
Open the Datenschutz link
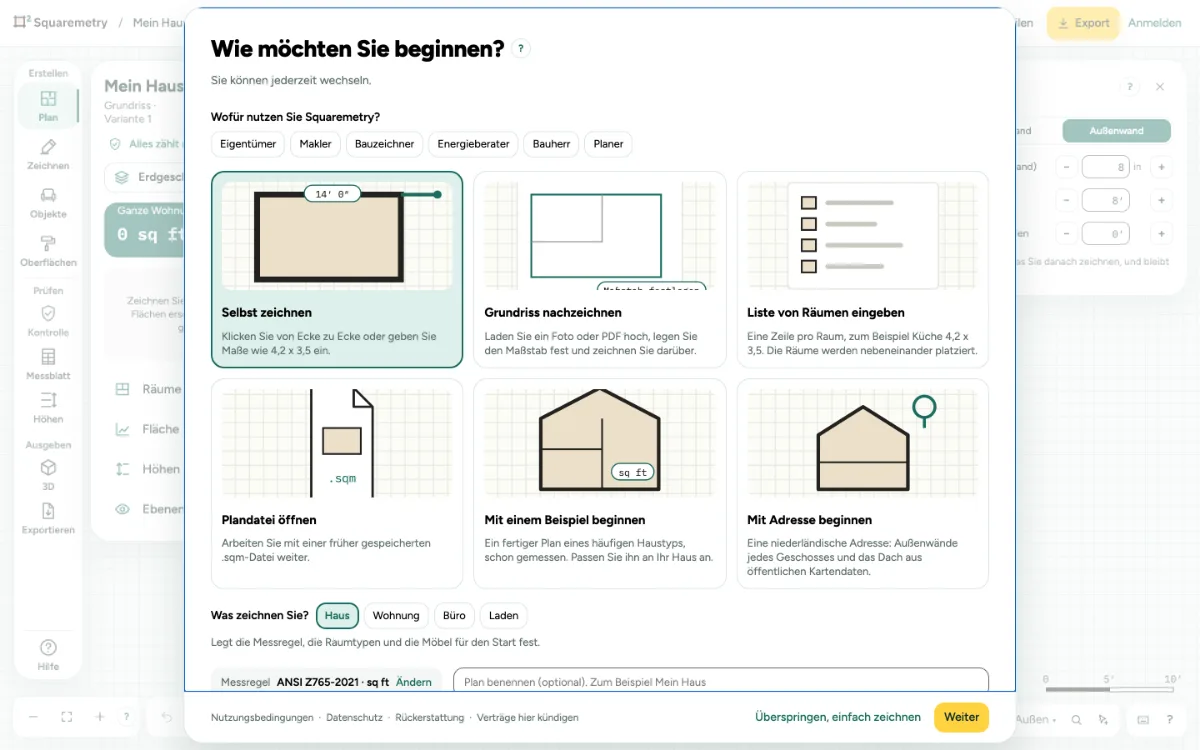click(x=354, y=717)
